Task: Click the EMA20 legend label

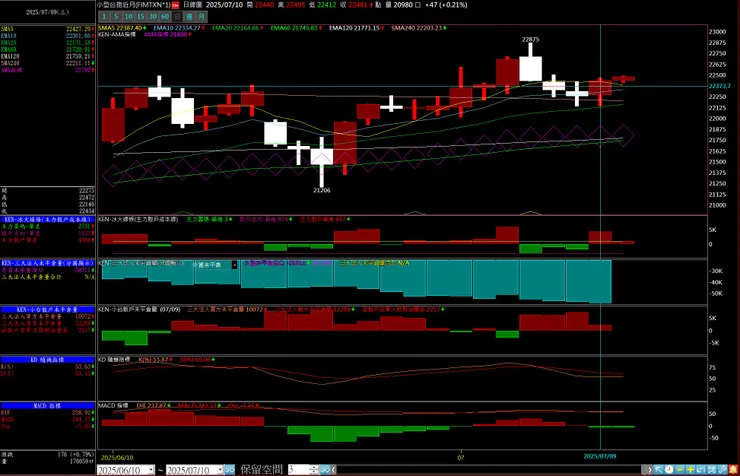Action: (x=237, y=28)
